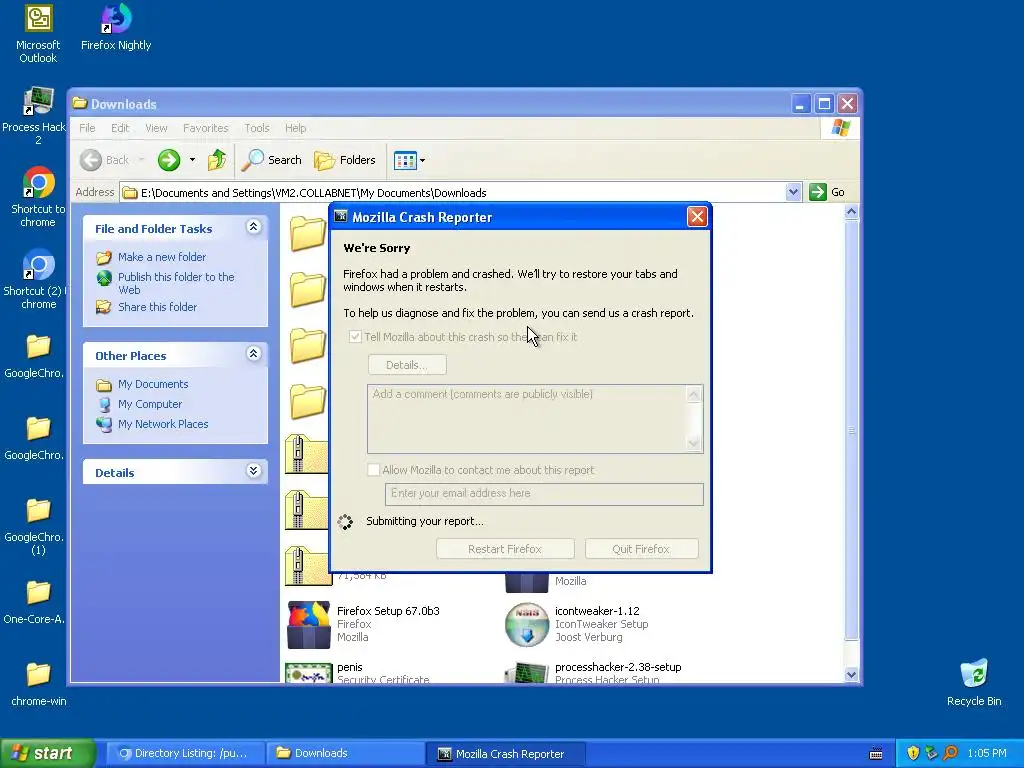Switch to Downloads taskbar button

346,753
